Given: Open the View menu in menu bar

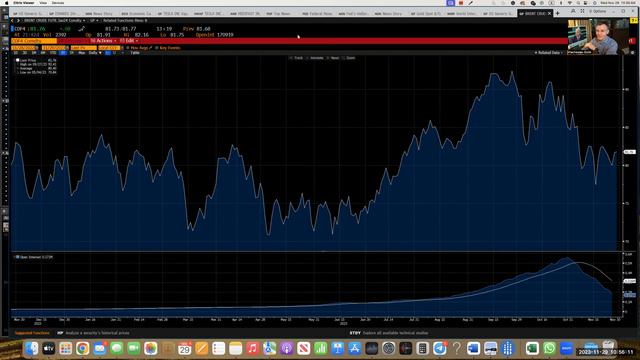Looking at the screenshot, I should (43, 3).
